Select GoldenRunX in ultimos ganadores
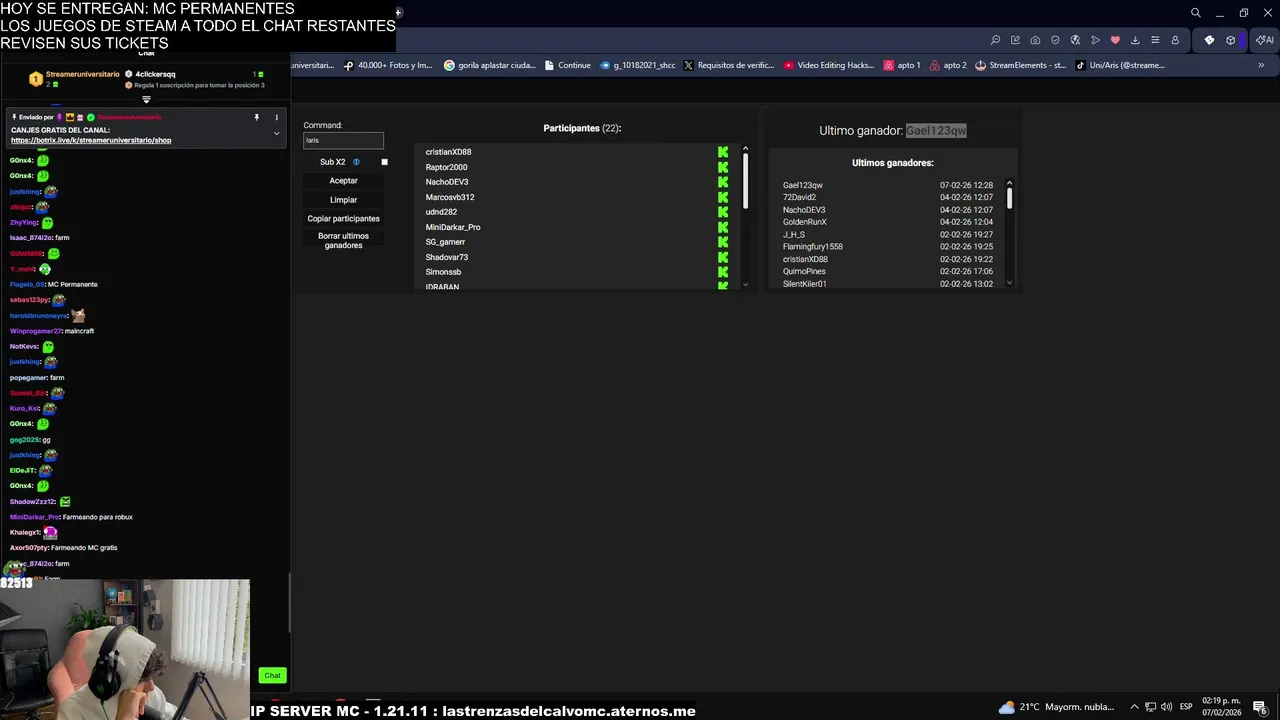Image resolution: width=1280 pixels, height=720 pixels. (x=805, y=222)
